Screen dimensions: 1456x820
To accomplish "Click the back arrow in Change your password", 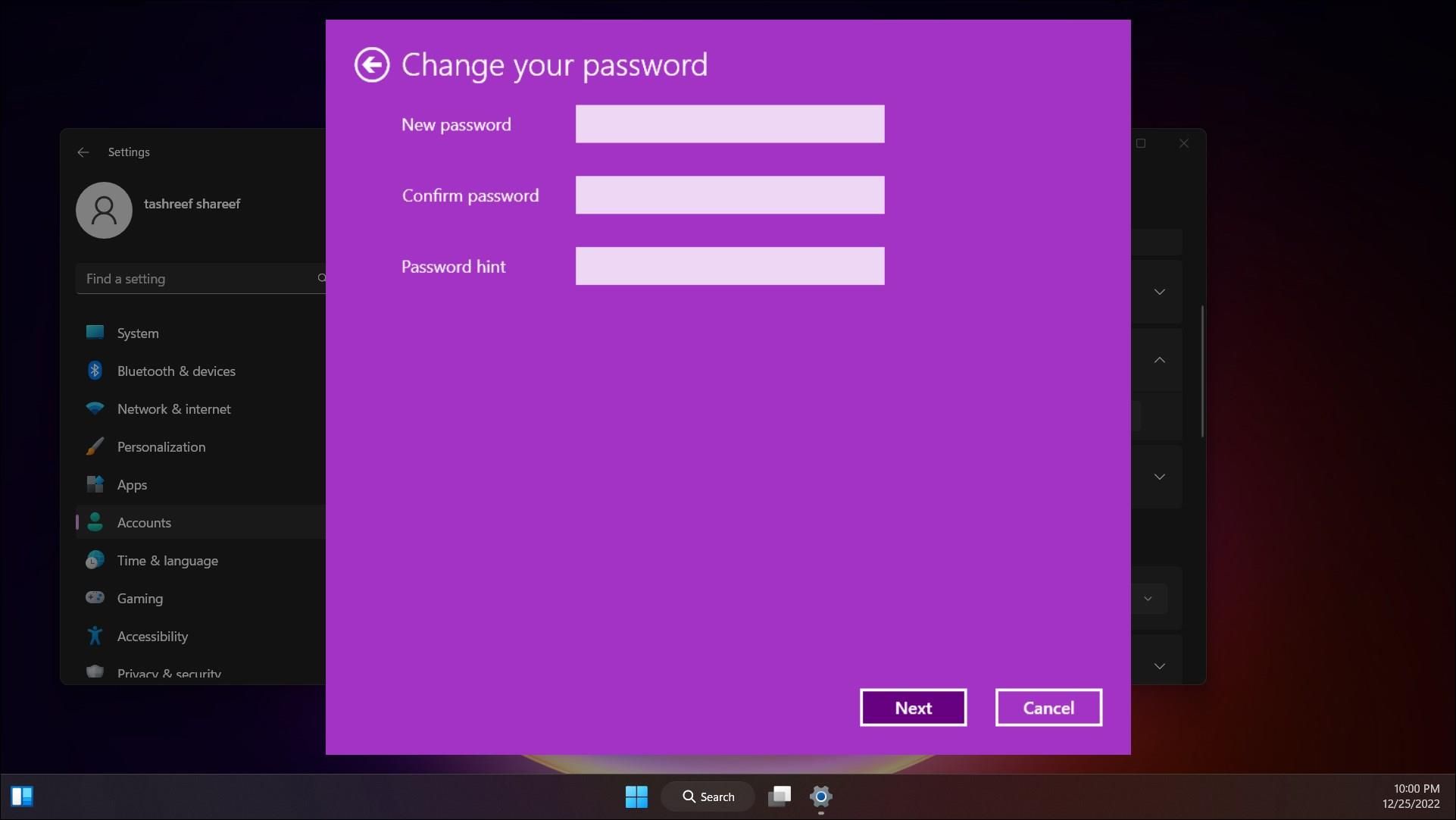I will point(371,64).
